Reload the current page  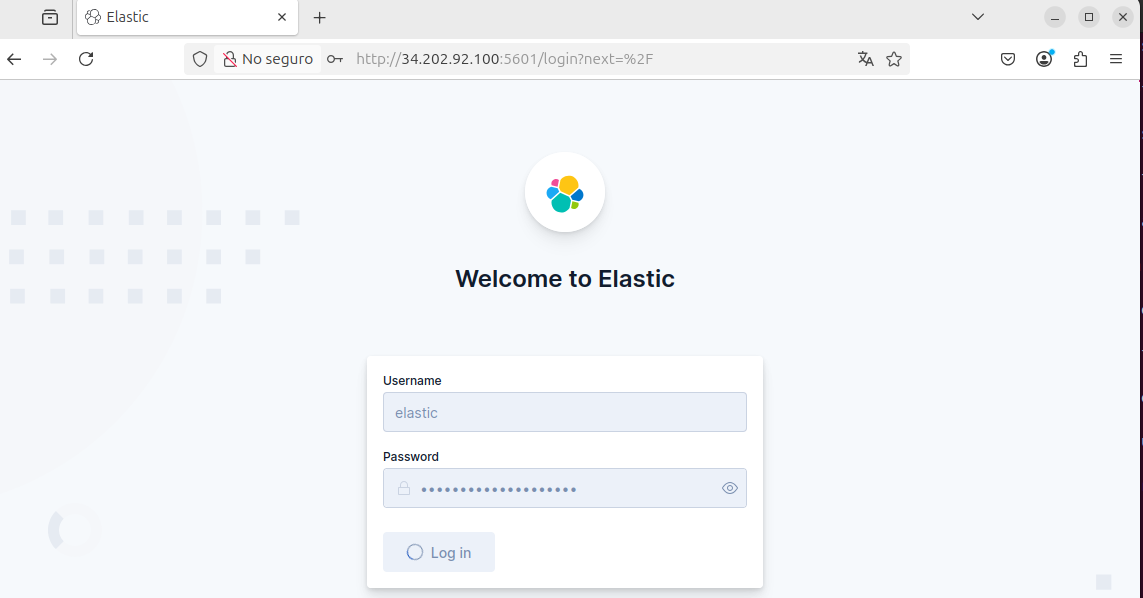tap(86, 59)
